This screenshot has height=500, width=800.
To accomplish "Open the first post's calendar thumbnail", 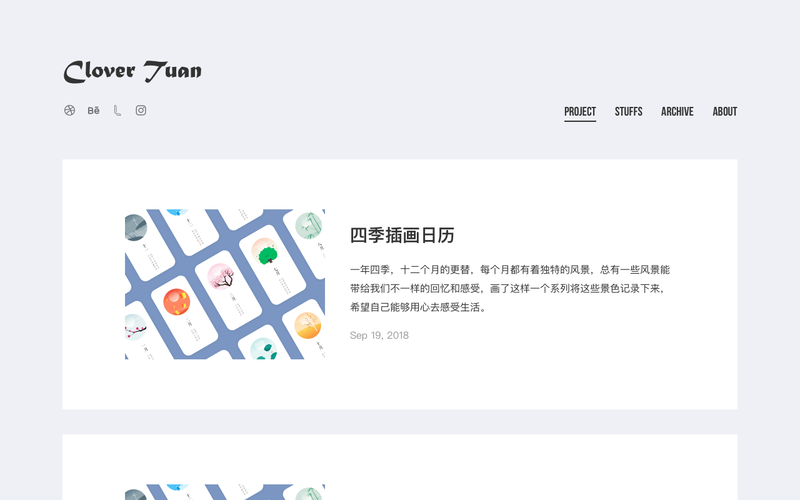I will pyautogui.click(x=225, y=284).
